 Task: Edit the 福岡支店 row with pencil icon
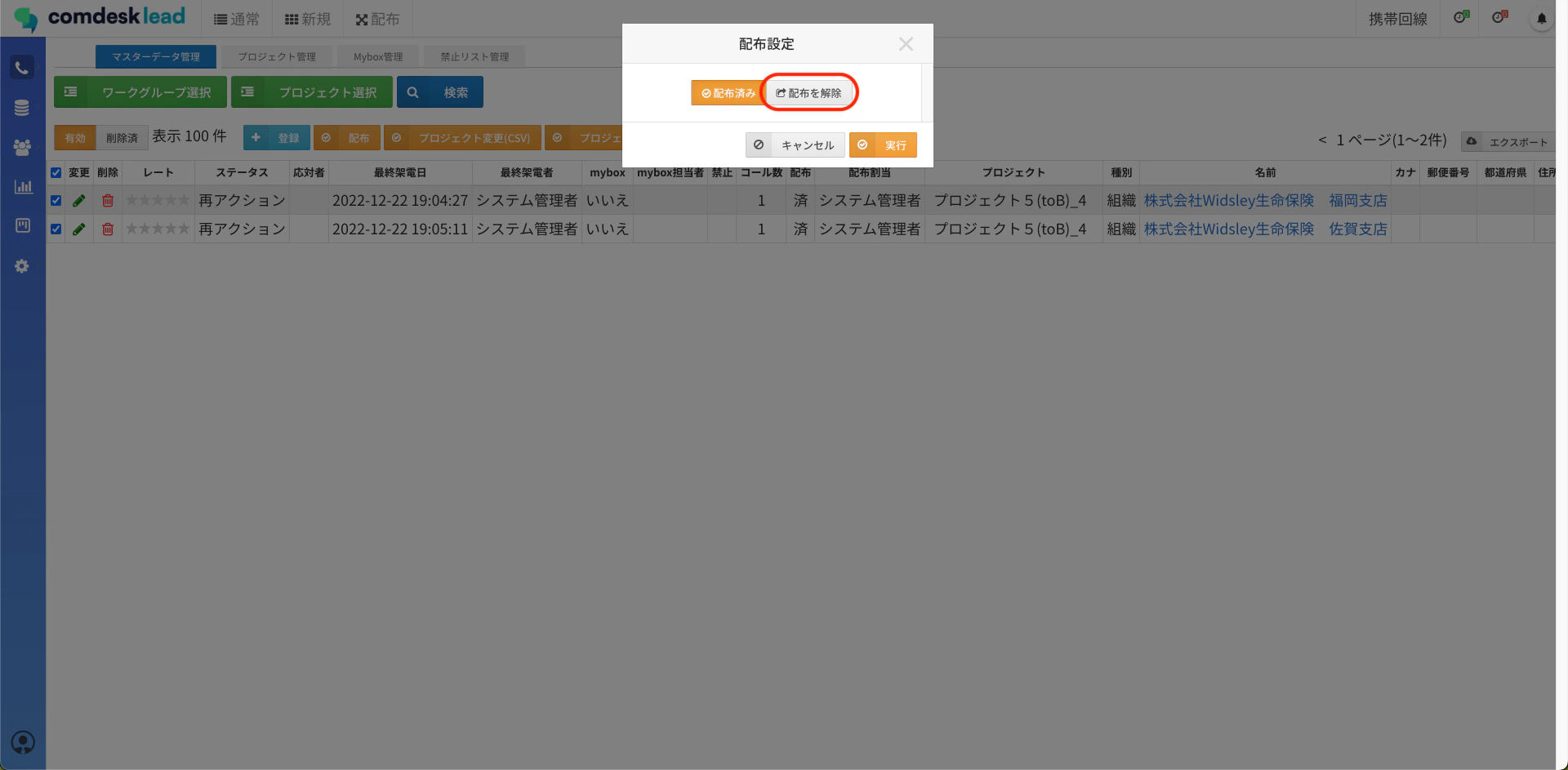(x=79, y=201)
